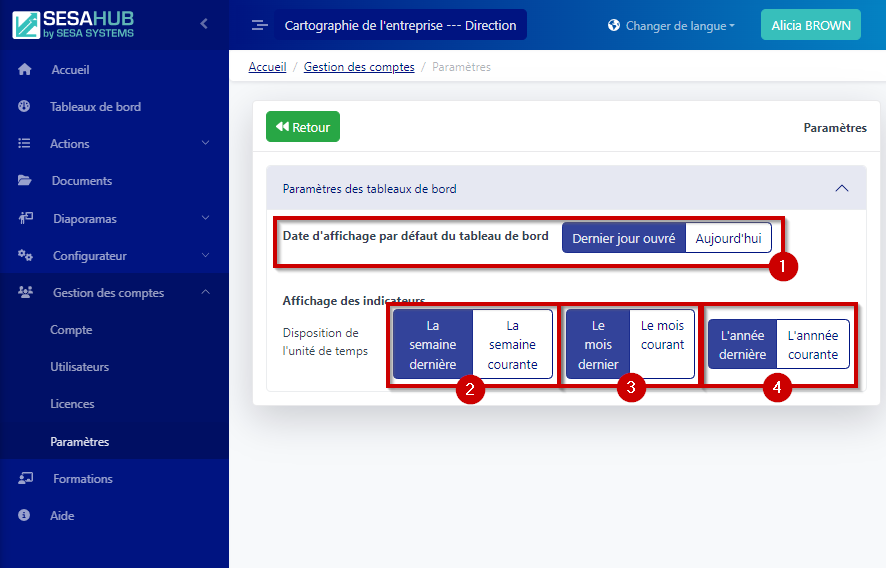Open the Changer de langue dropdown
The image size is (886, 568).
coord(671,25)
